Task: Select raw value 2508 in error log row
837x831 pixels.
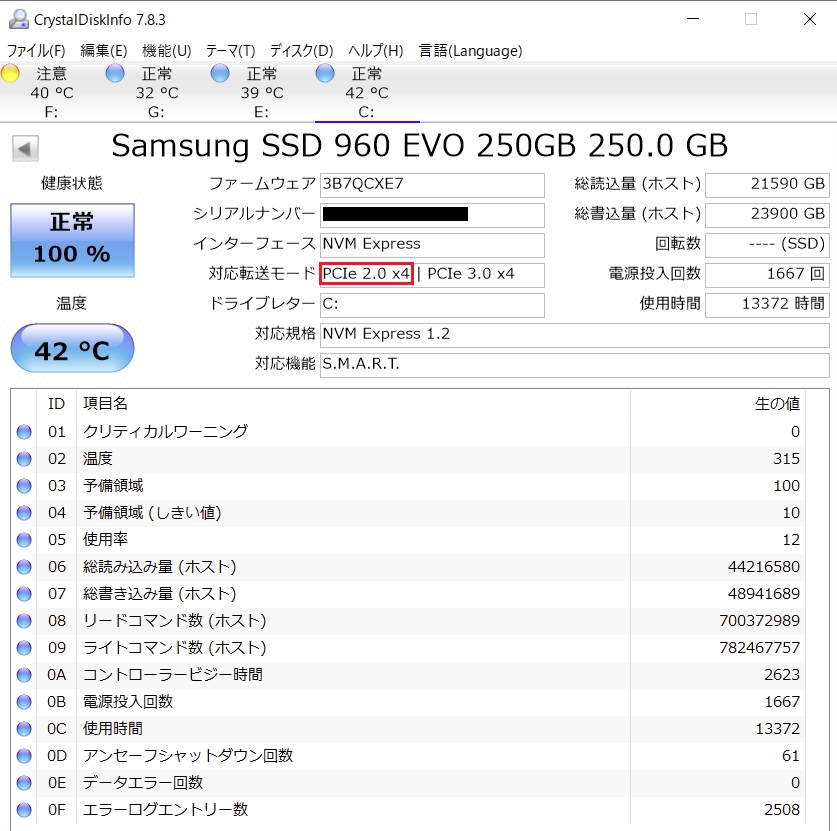Action: coord(781,810)
